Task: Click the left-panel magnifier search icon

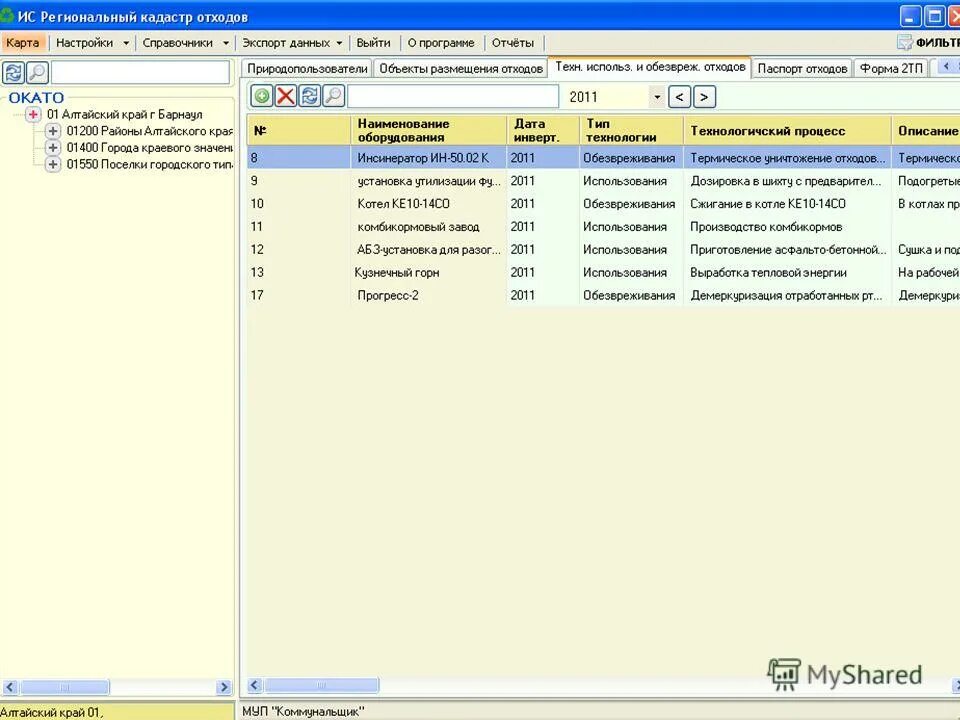Action: pyautogui.click(x=37, y=72)
